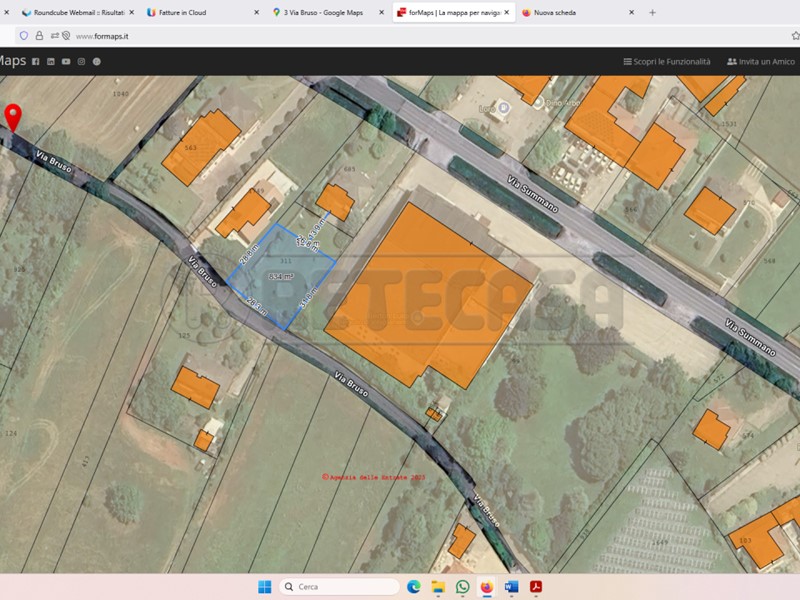This screenshot has height=600, width=800.
Task: Open the Firefox tracking protection shield
Action: (x=24, y=35)
